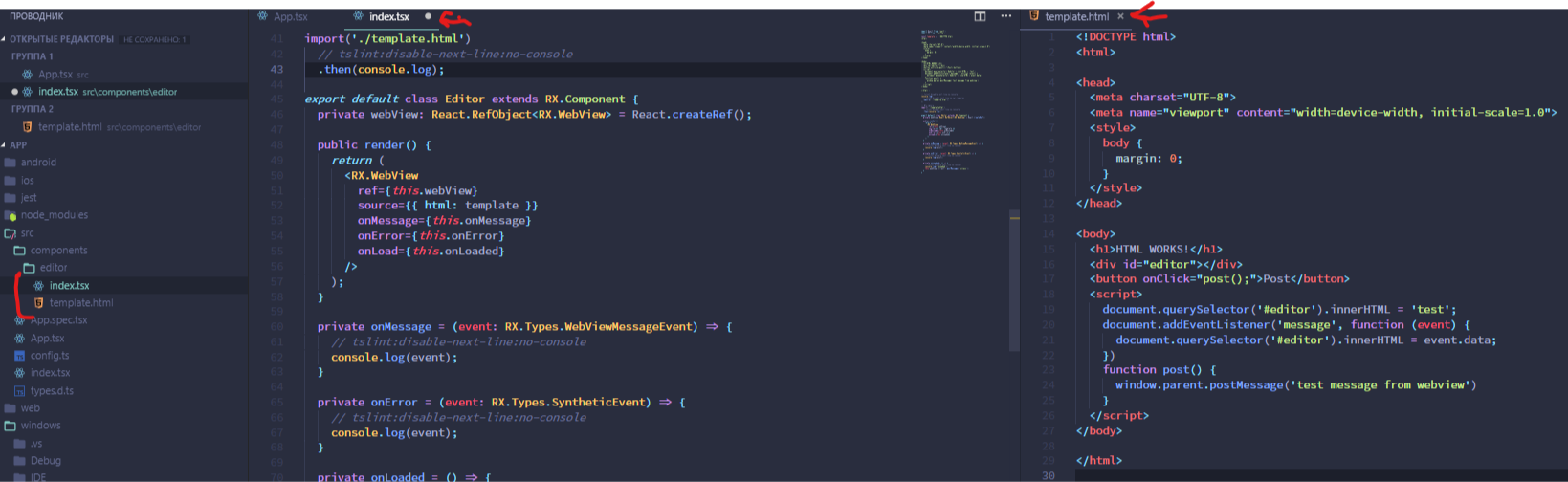Open index.tsx inside editor folder
Screen dimensions: 1568x482
pyautogui.click(x=69, y=285)
